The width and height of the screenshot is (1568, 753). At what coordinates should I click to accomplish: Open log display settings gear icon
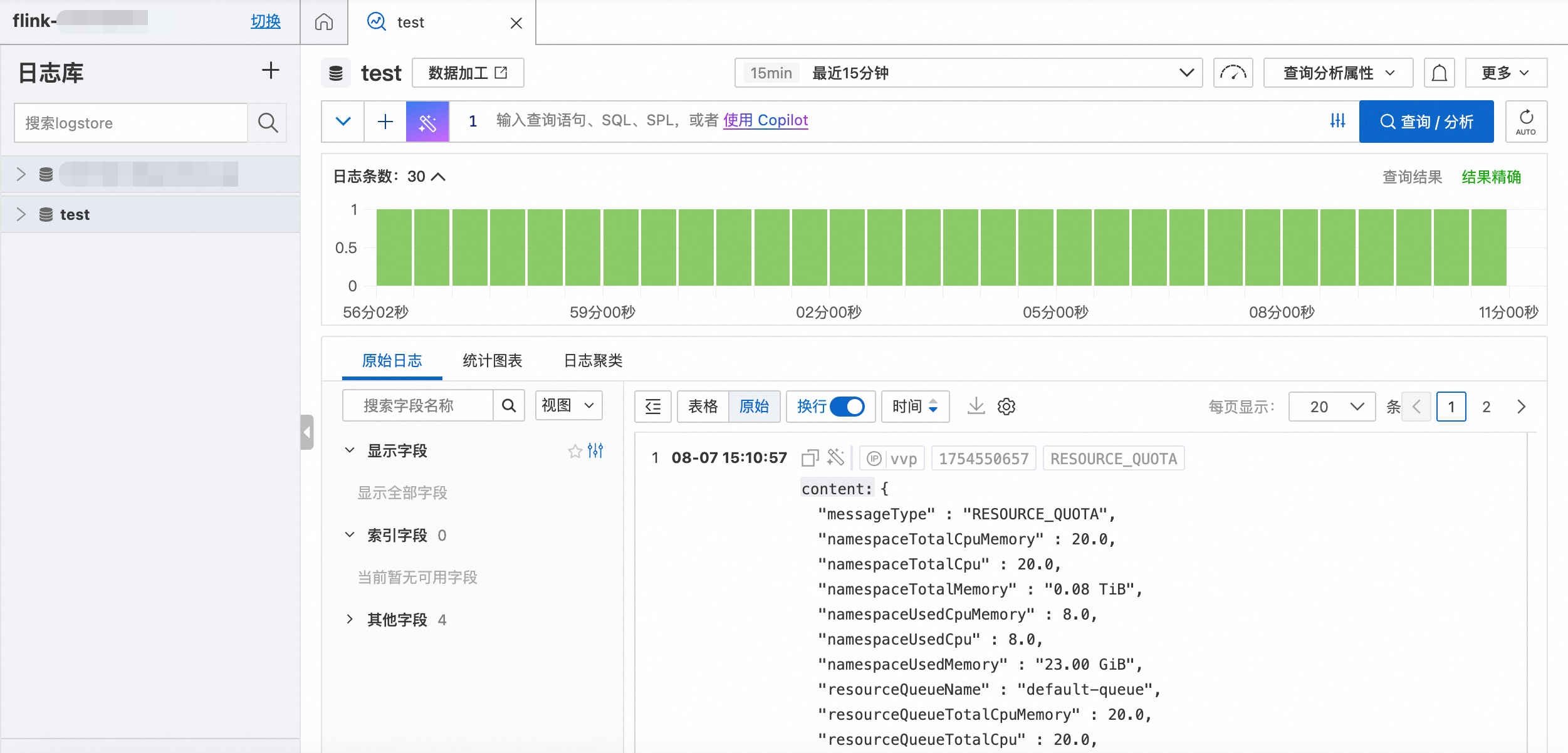tap(1006, 407)
